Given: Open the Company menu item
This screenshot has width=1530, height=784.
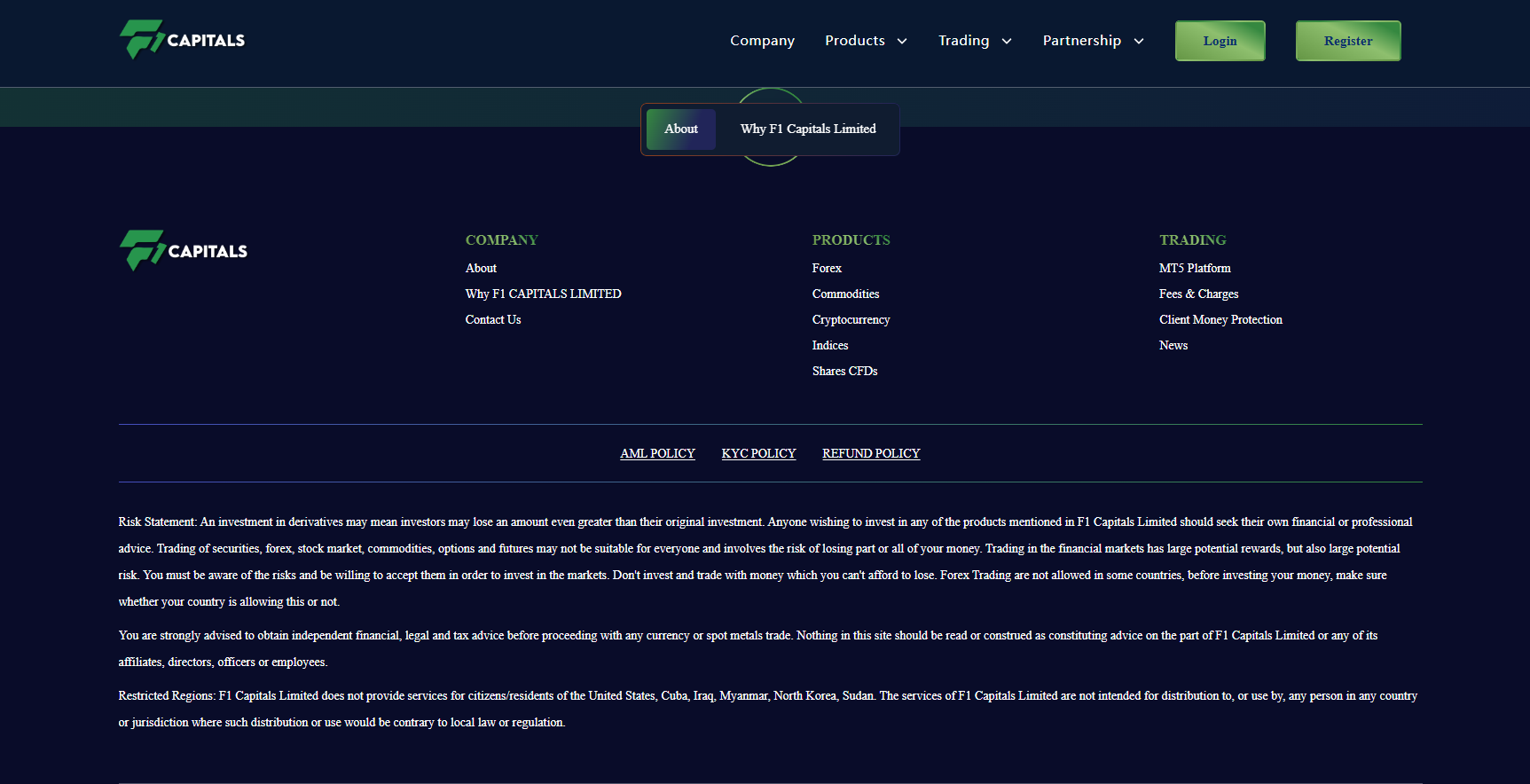Looking at the screenshot, I should coord(762,41).
